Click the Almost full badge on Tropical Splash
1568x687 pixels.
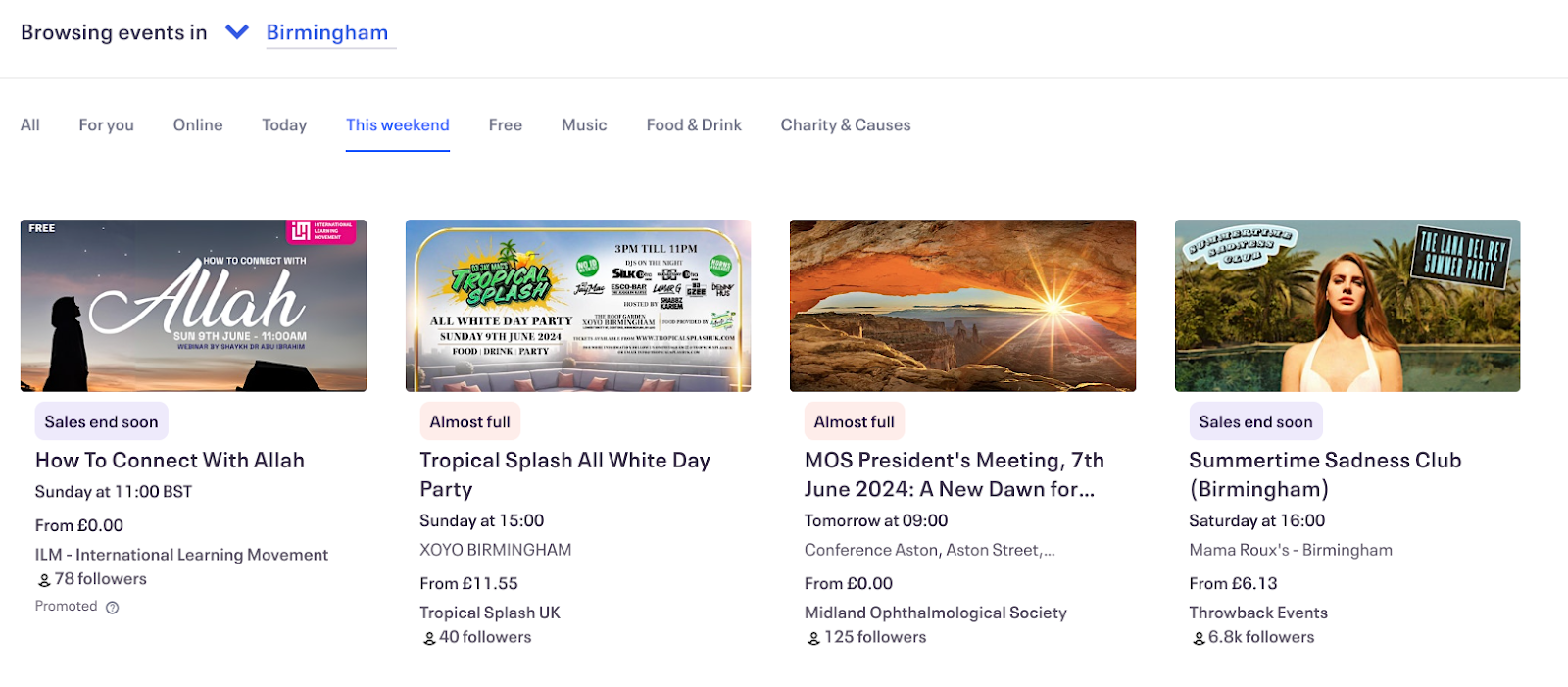[470, 421]
